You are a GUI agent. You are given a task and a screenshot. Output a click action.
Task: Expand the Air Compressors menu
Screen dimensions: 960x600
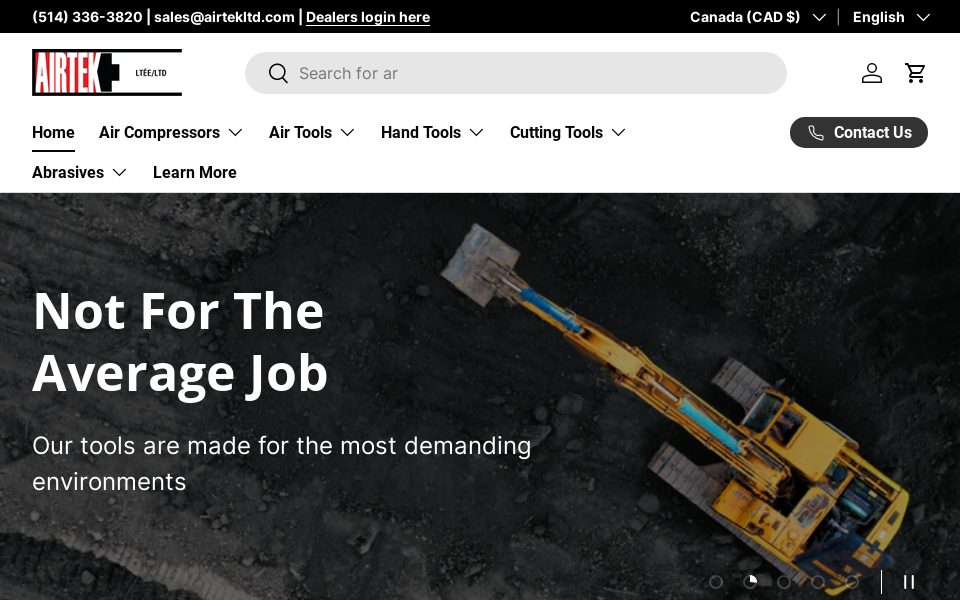171,132
